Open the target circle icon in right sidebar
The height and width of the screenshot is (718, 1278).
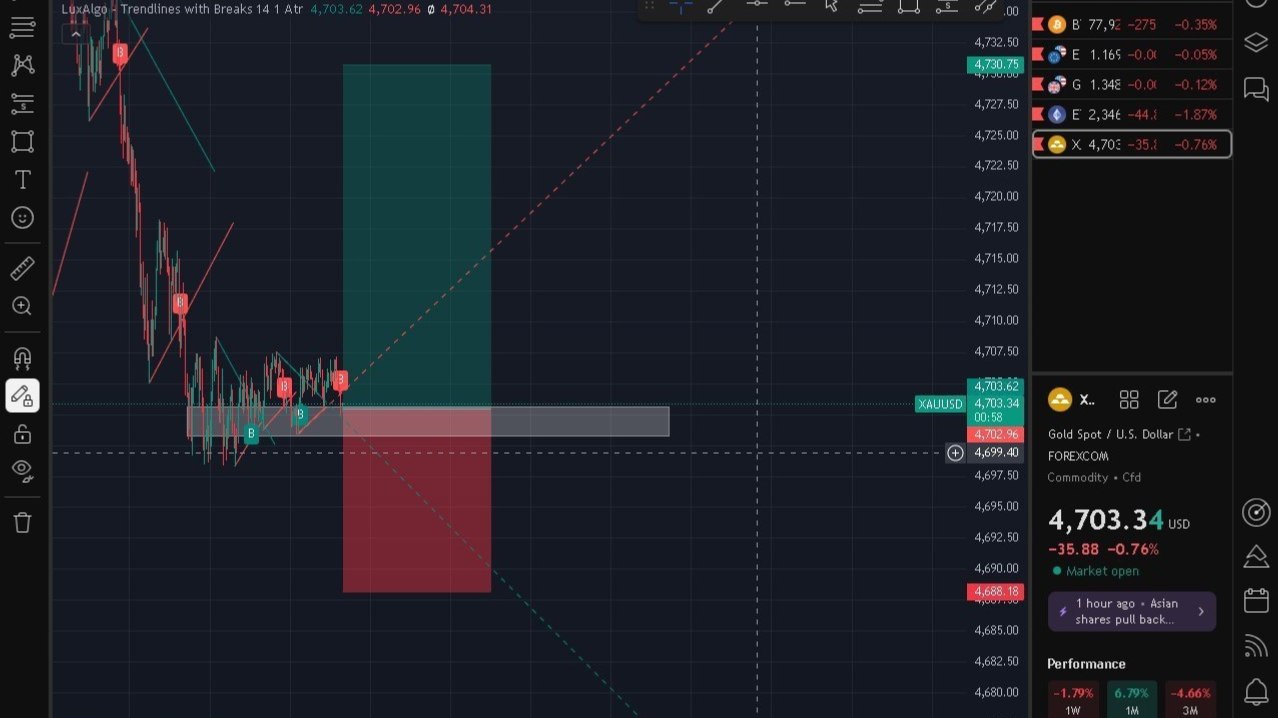pos(1255,513)
